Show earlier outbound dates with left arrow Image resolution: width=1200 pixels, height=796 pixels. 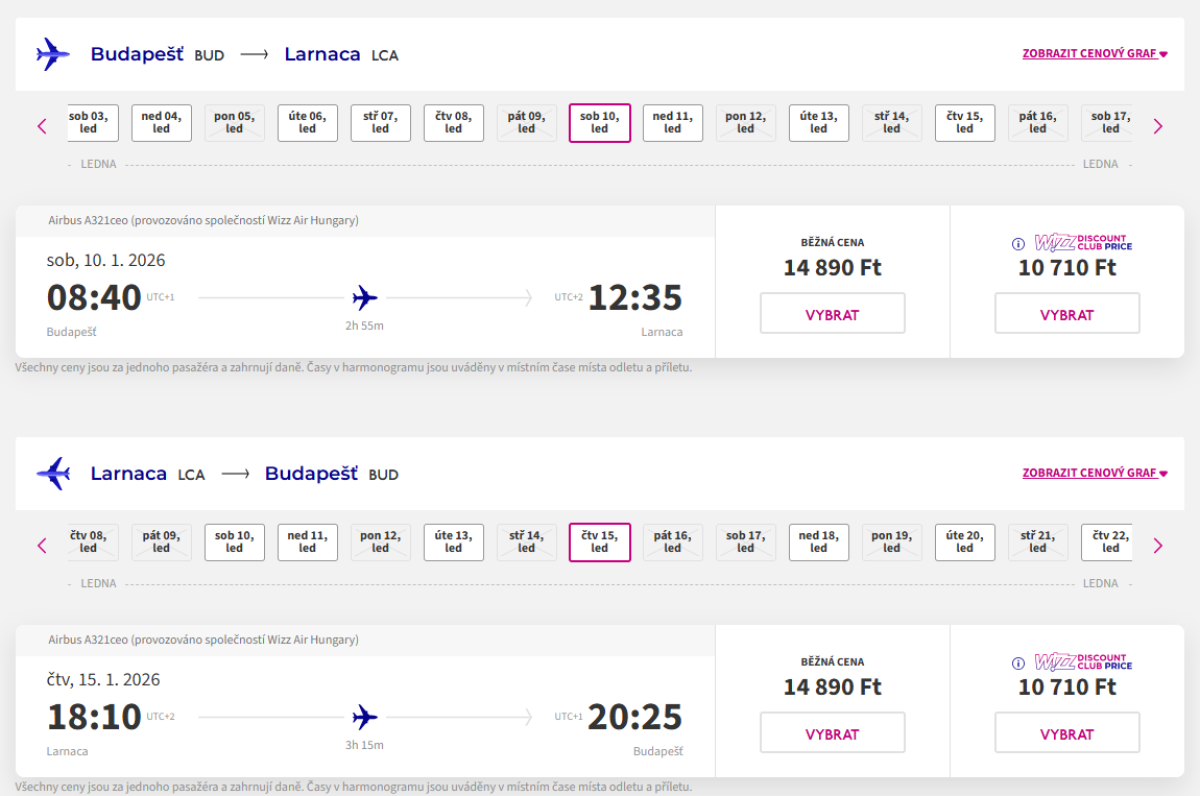[42, 126]
